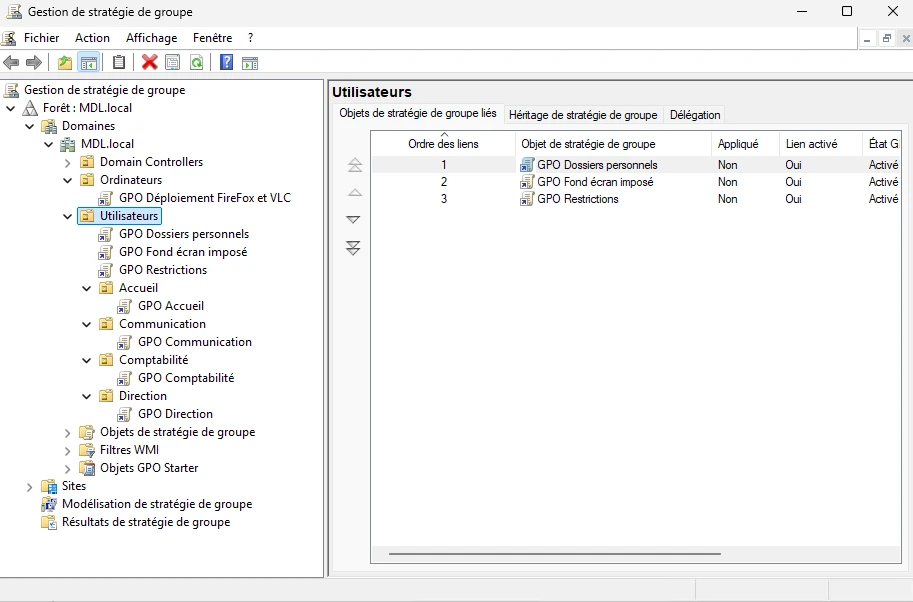Collapse the Direction OU
Image resolution: width=913 pixels, height=602 pixels.
click(x=87, y=397)
